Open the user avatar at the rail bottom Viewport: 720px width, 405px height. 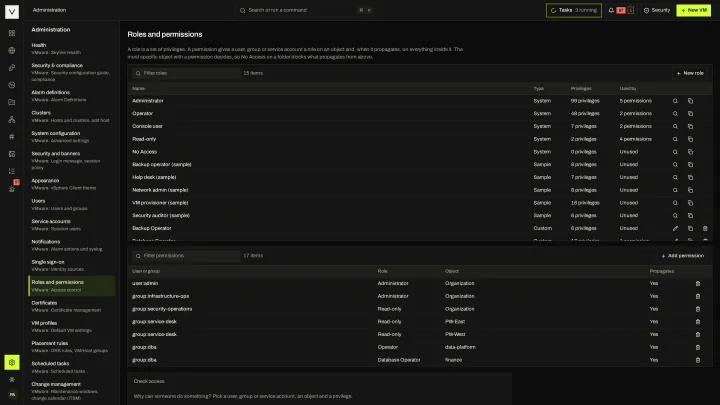pyautogui.click(x=12, y=394)
